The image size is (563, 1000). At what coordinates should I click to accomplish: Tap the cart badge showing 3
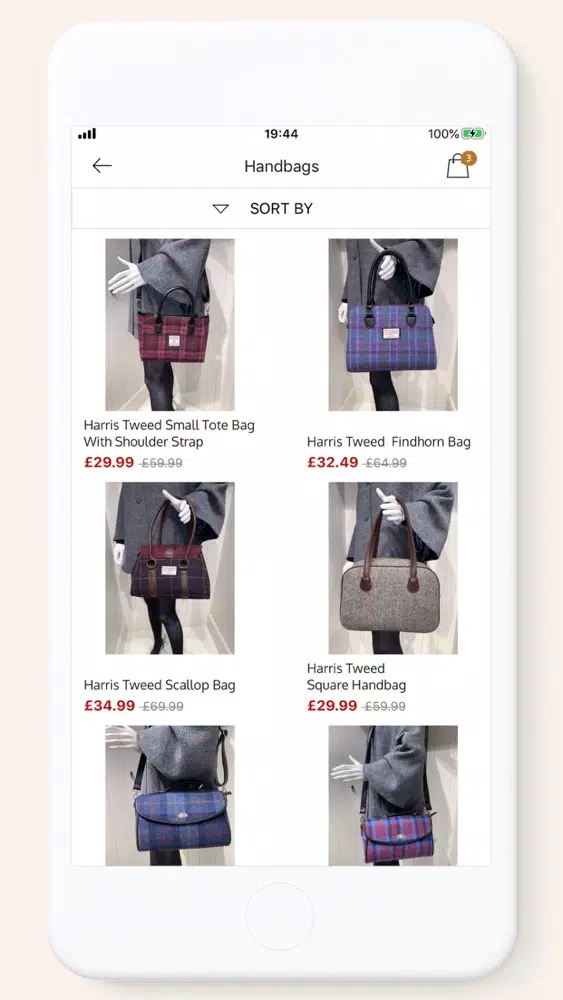coord(469,158)
